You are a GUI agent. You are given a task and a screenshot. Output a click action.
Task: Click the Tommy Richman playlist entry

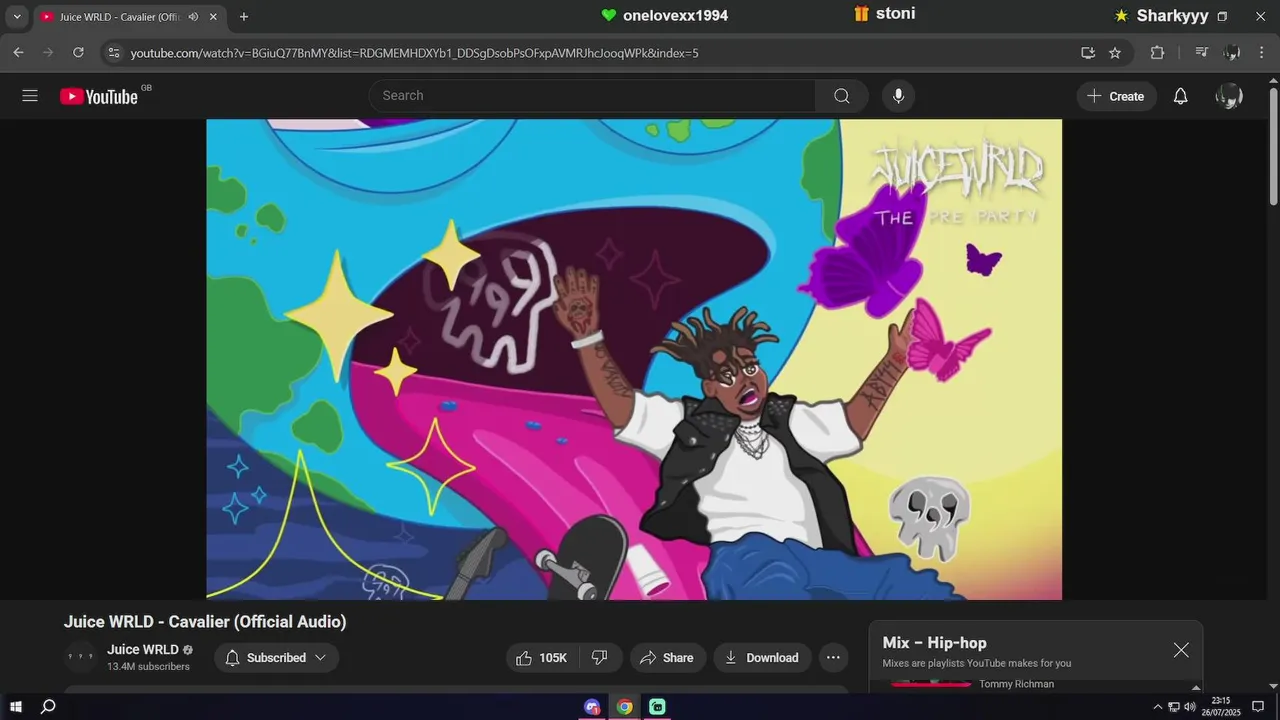pyautogui.click(x=1016, y=684)
